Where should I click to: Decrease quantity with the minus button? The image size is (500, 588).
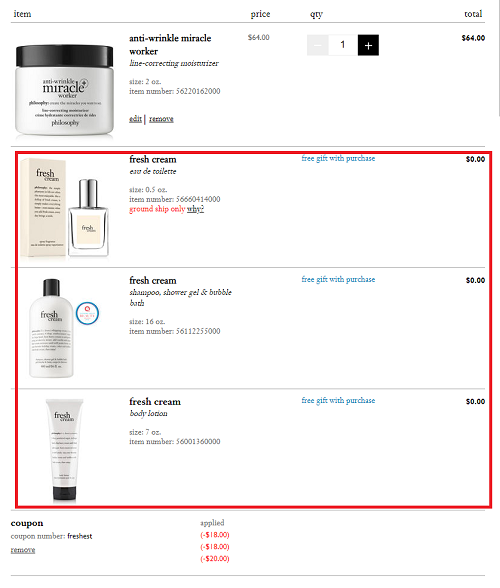click(x=318, y=45)
